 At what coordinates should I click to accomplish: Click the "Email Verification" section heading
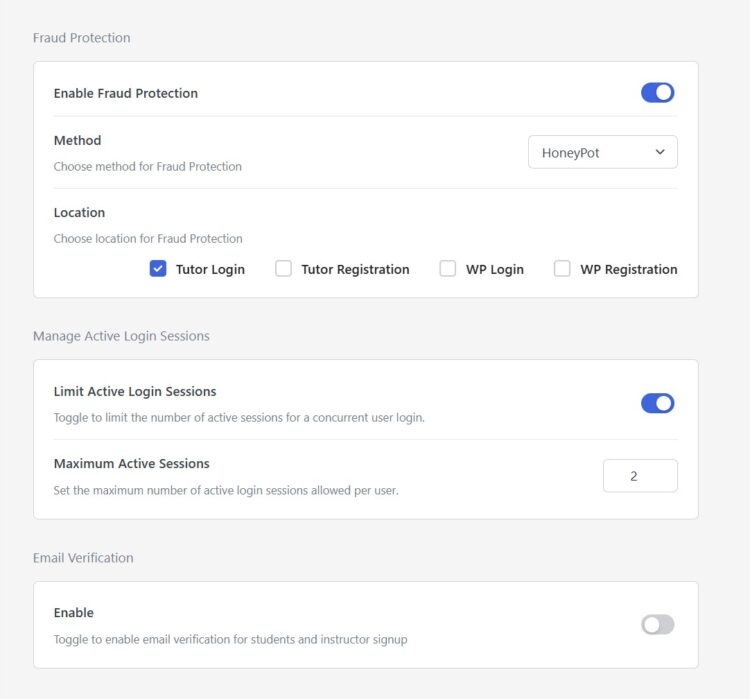tap(83, 558)
